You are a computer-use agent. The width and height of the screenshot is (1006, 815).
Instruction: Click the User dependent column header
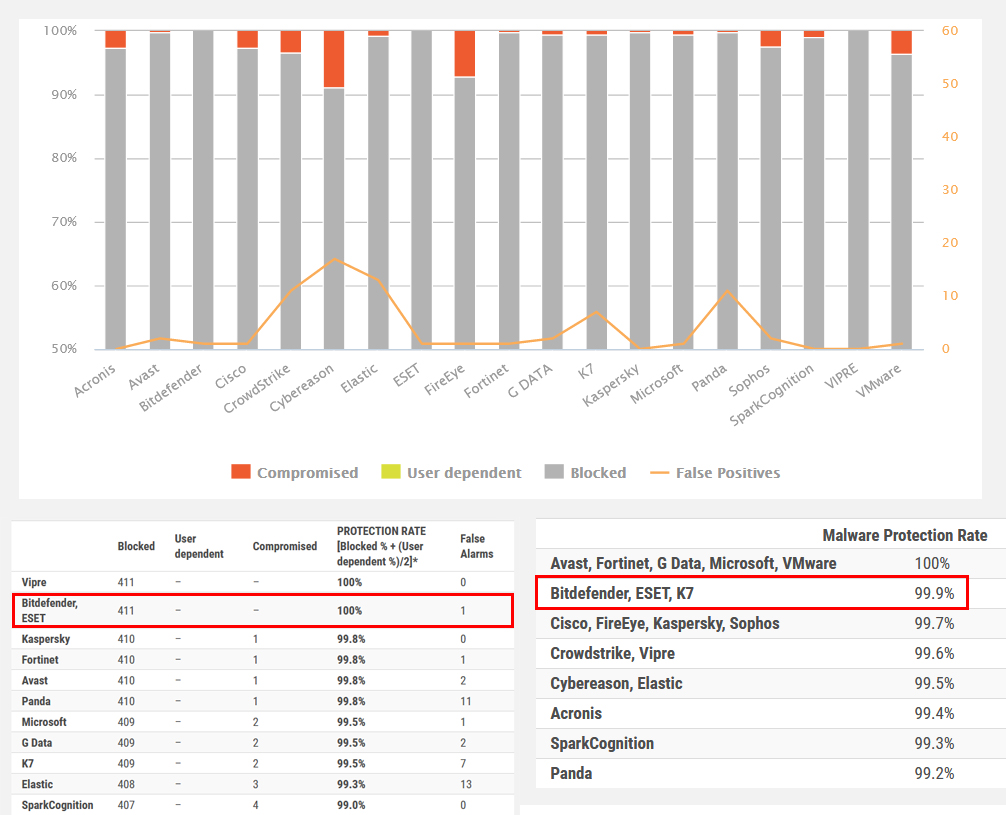pos(199,546)
